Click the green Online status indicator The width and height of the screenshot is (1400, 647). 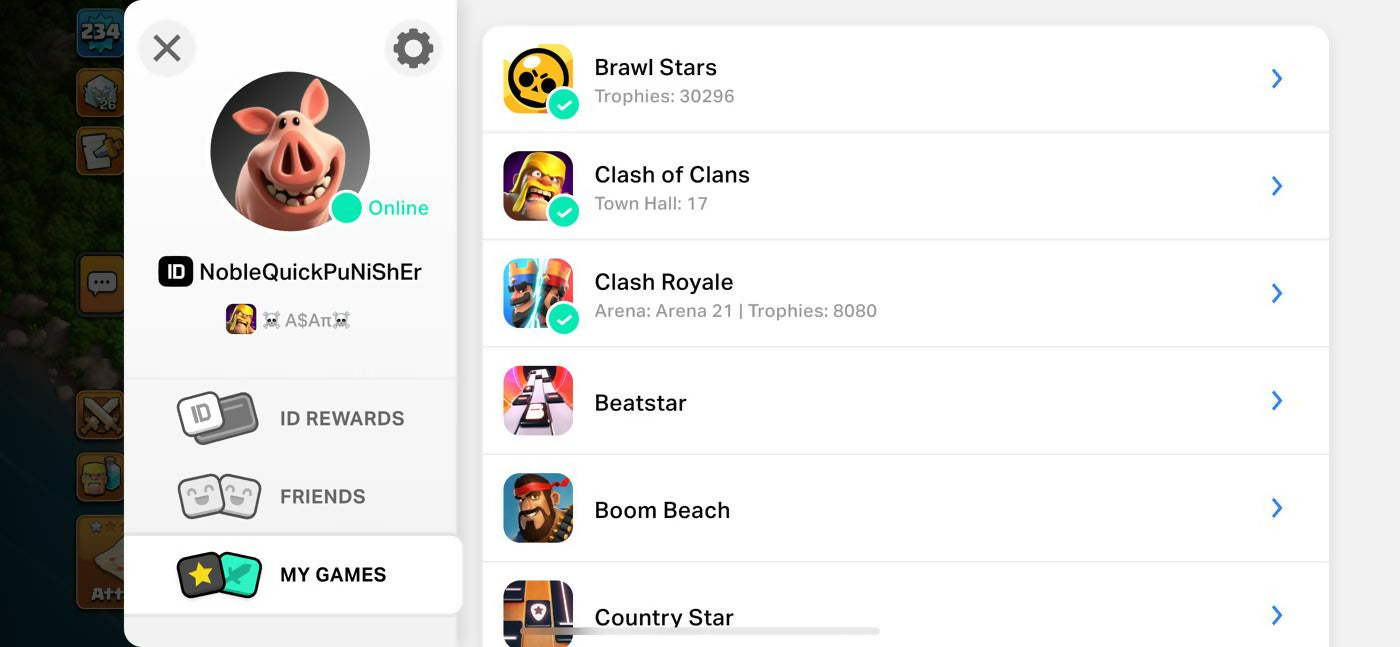347,208
